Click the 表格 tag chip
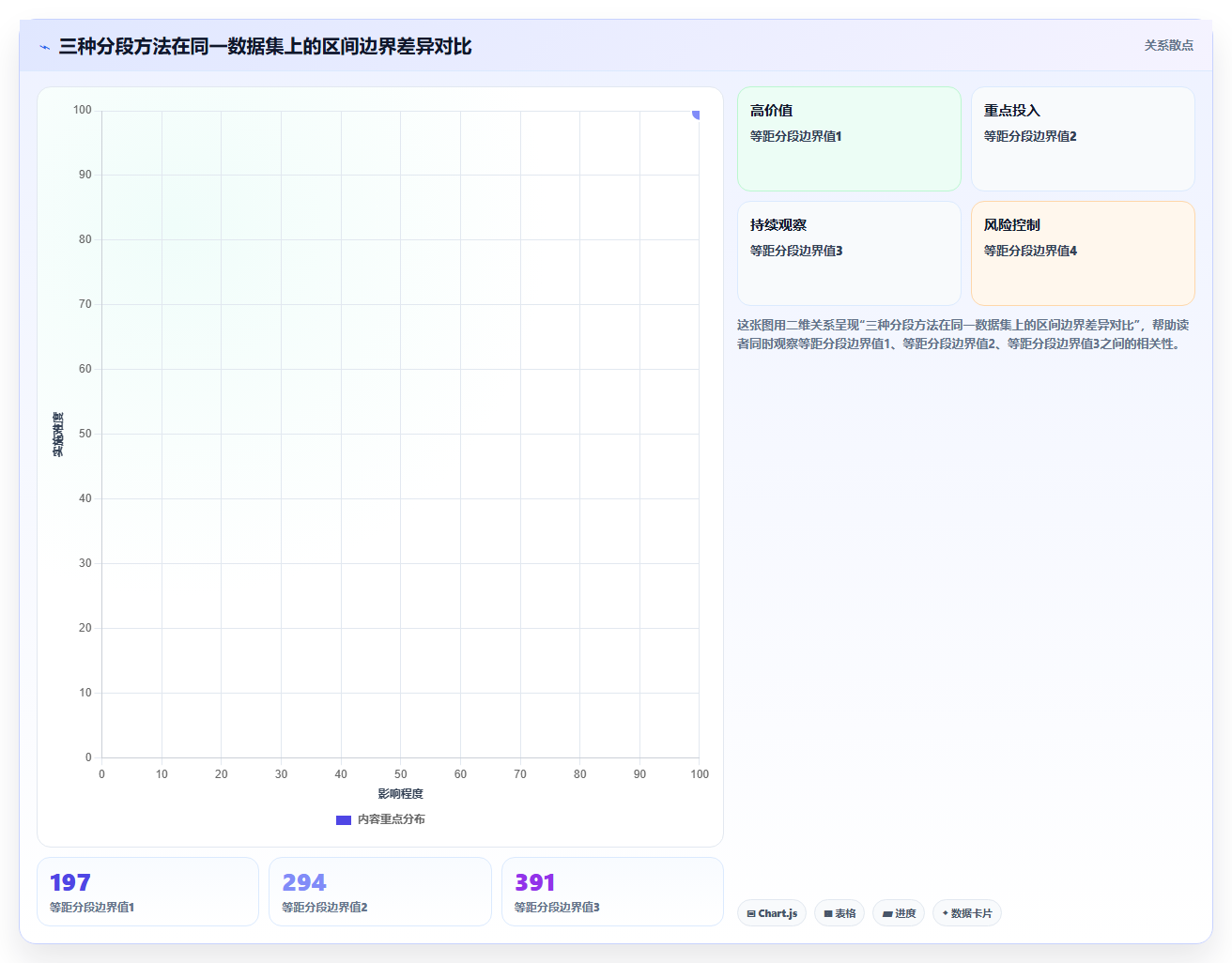 [x=839, y=913]
